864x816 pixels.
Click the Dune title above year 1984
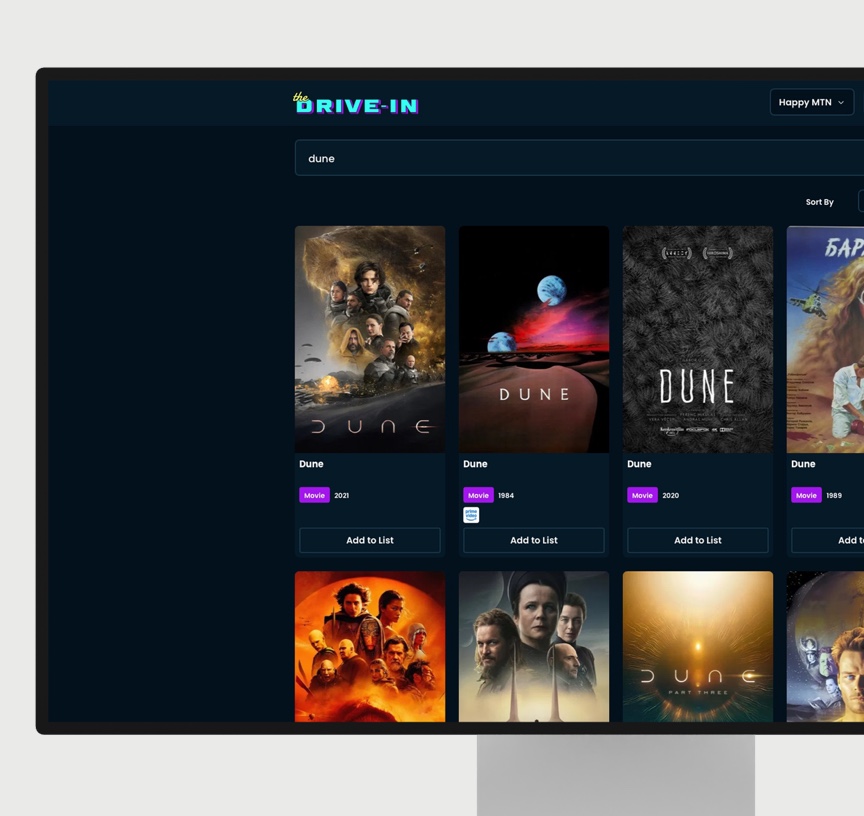tap(475, 464)
